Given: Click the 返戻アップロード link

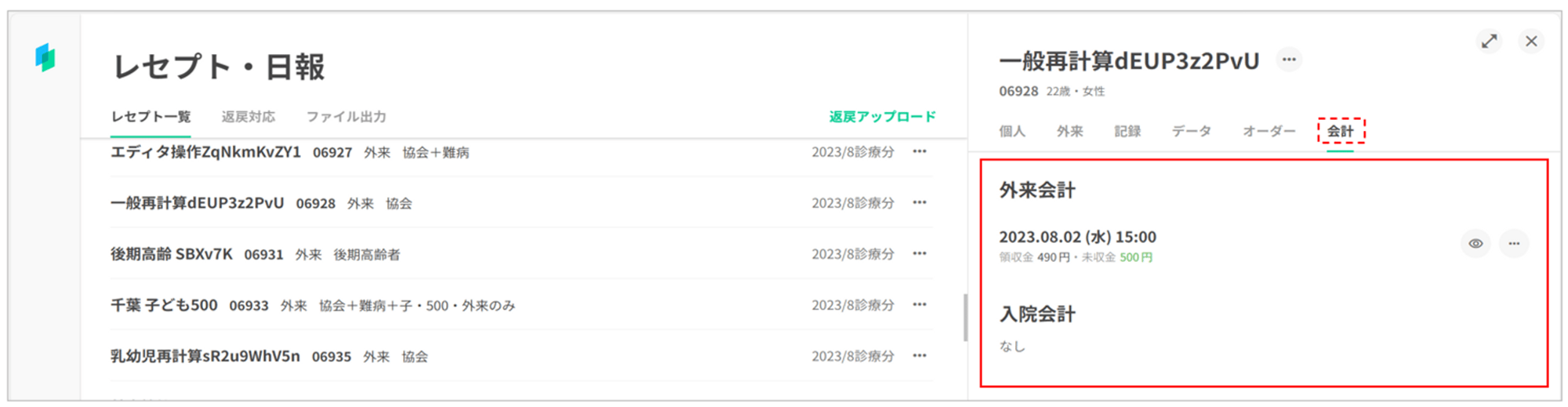Looking at the screenshot, I should [882, 117].
